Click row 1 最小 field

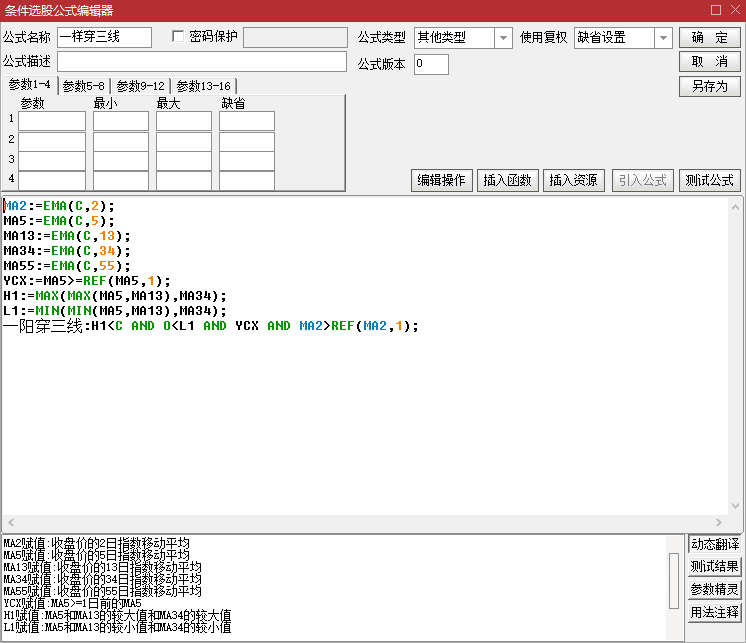(121, 121)
